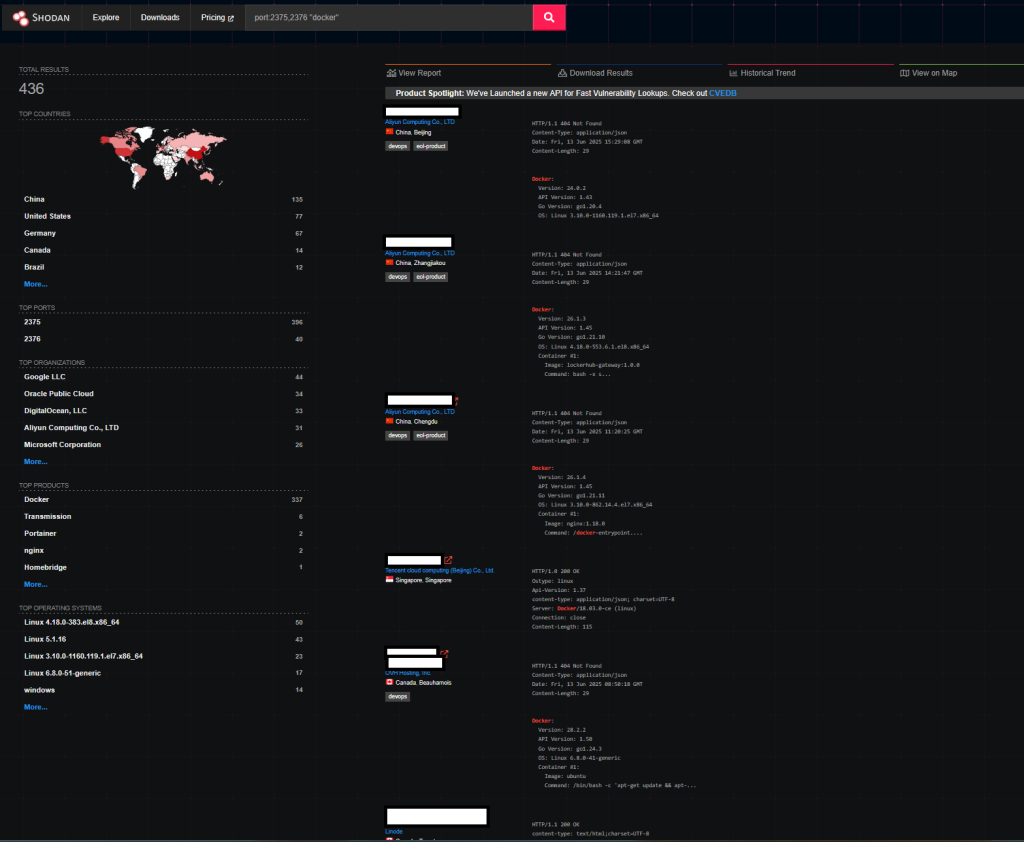1024x842 pixels.
Task: Expand More under Top Operating Systems
Action: click(35, 707)
